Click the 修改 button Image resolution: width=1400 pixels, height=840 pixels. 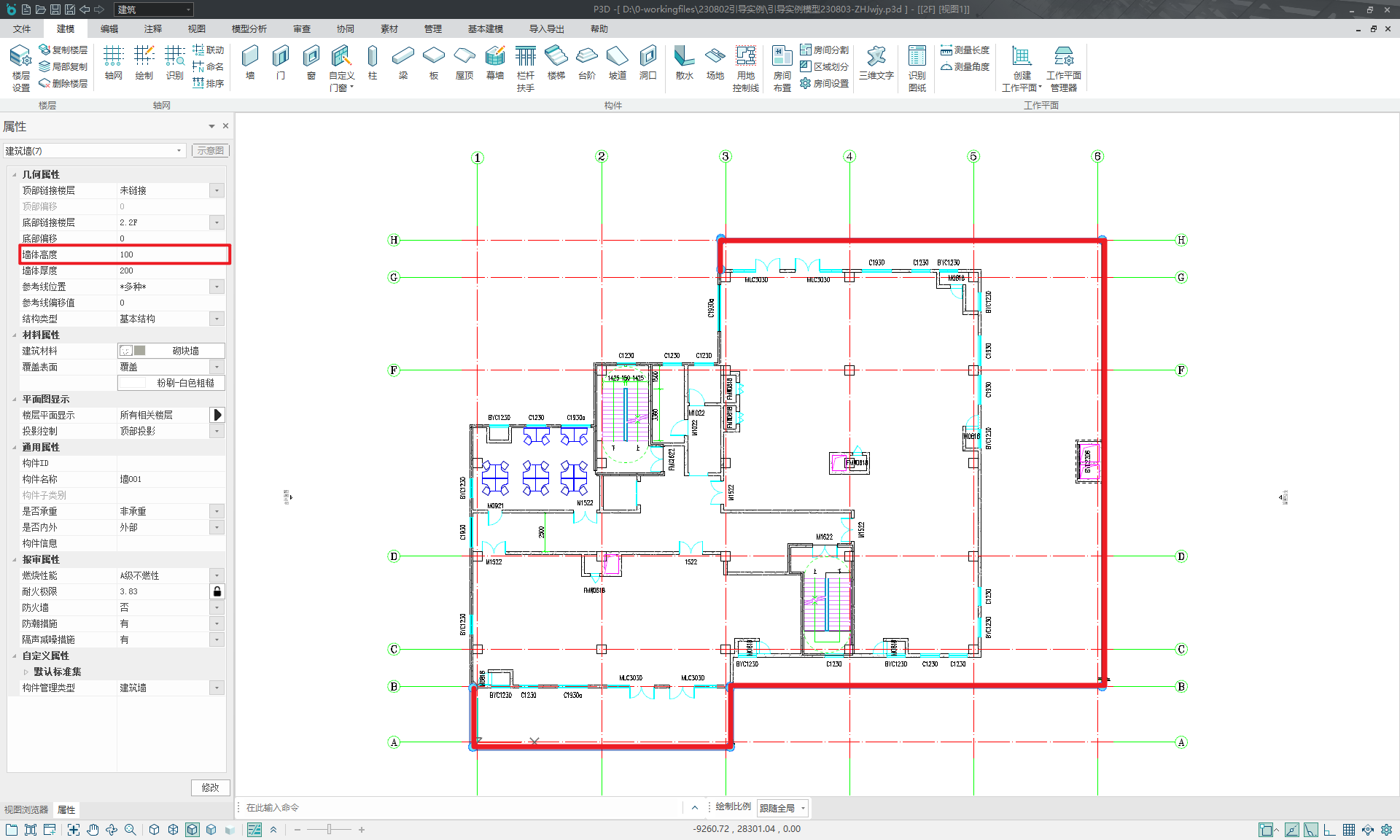pos(210,787)
